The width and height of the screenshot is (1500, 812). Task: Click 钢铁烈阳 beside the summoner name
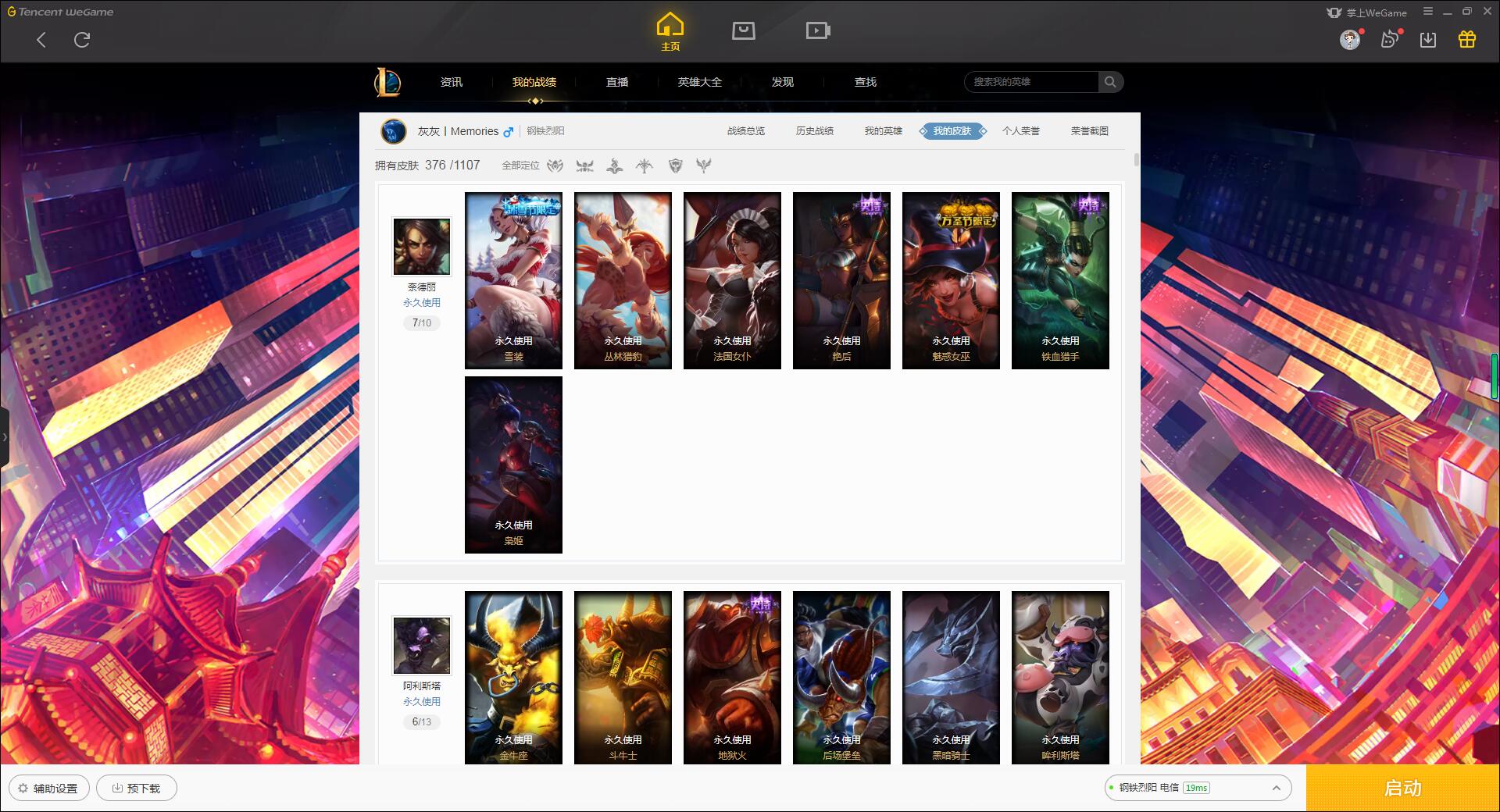[545, 131]
